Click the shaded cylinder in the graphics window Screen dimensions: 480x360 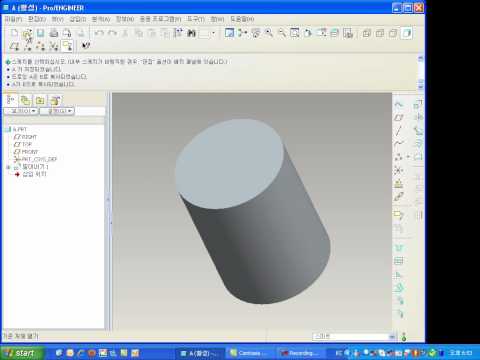[252, 211]
